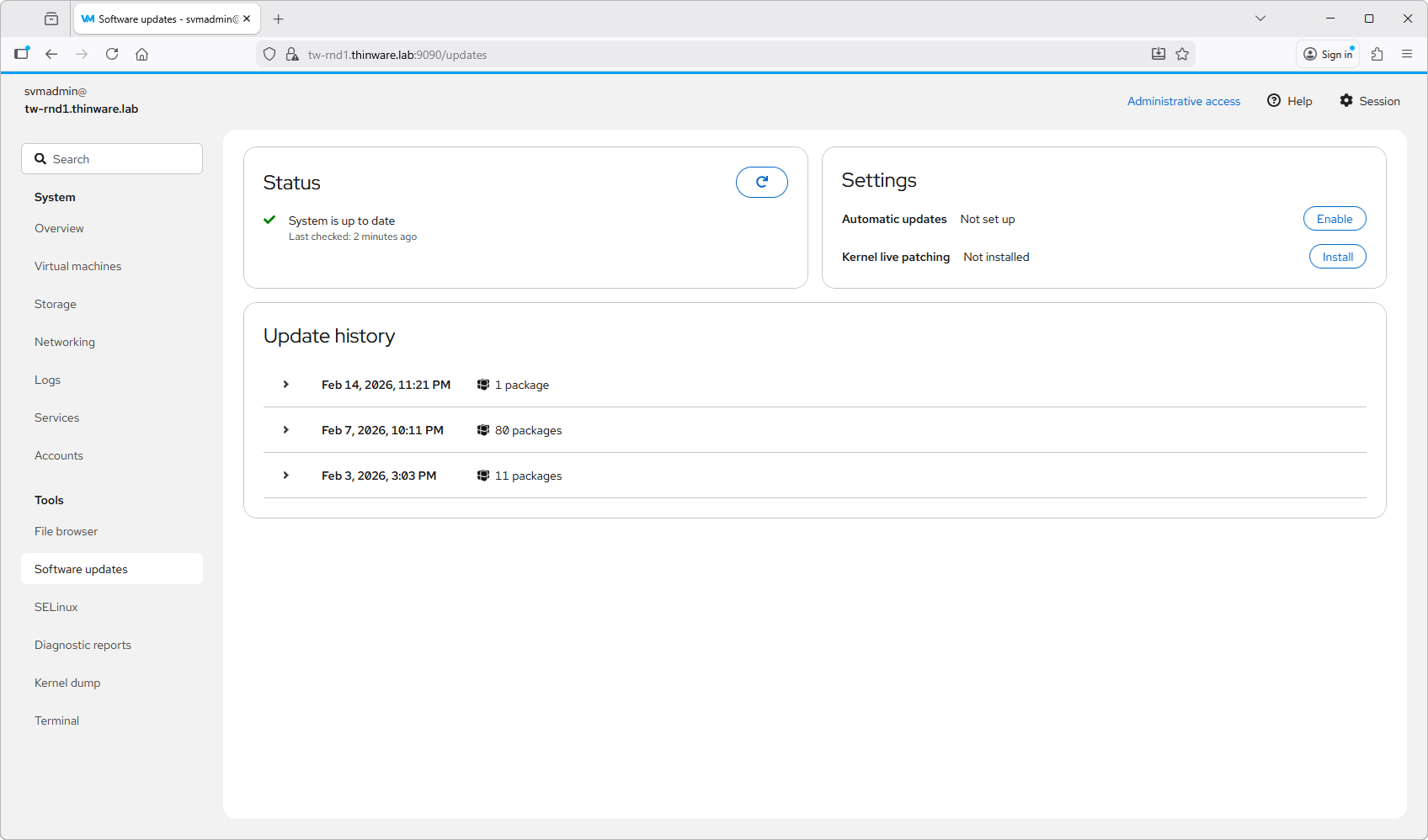
Task: Click the refresh check-for-updates icon in Status
Action: 761,182
